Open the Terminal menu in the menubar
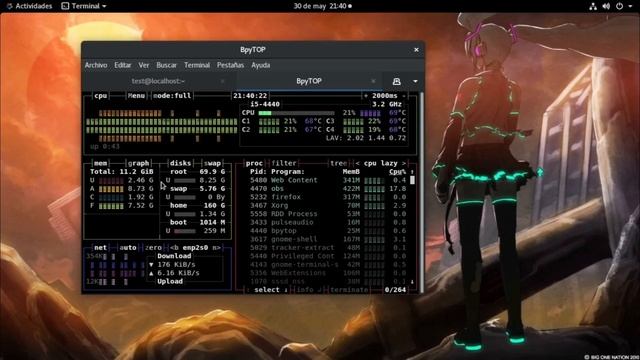 pos(197,65)
